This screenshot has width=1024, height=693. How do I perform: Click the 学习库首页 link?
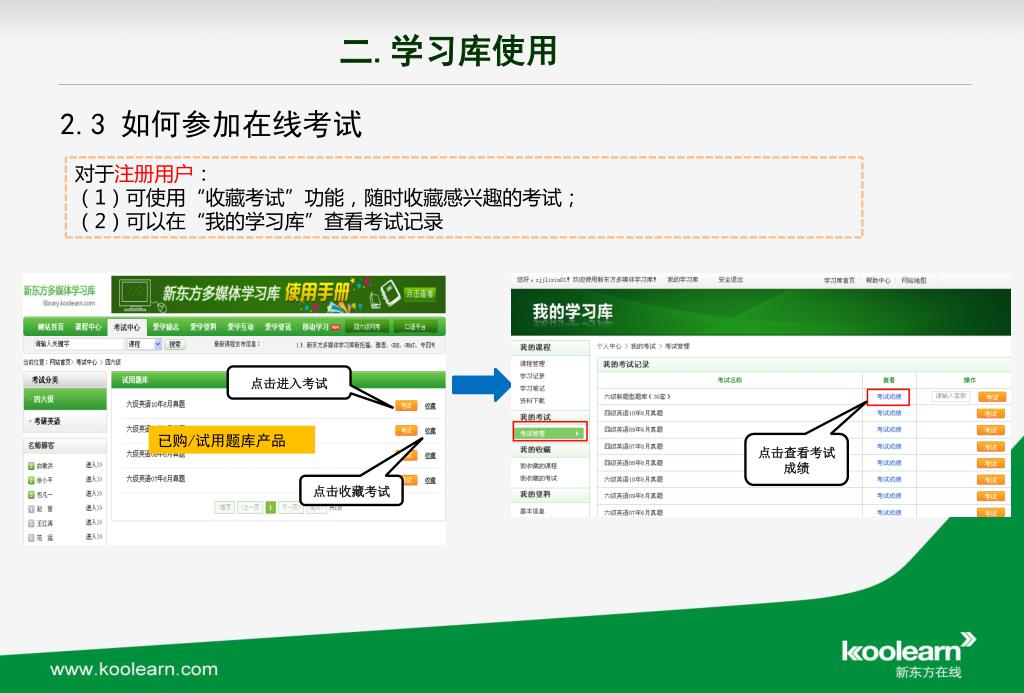pos(839,280)
